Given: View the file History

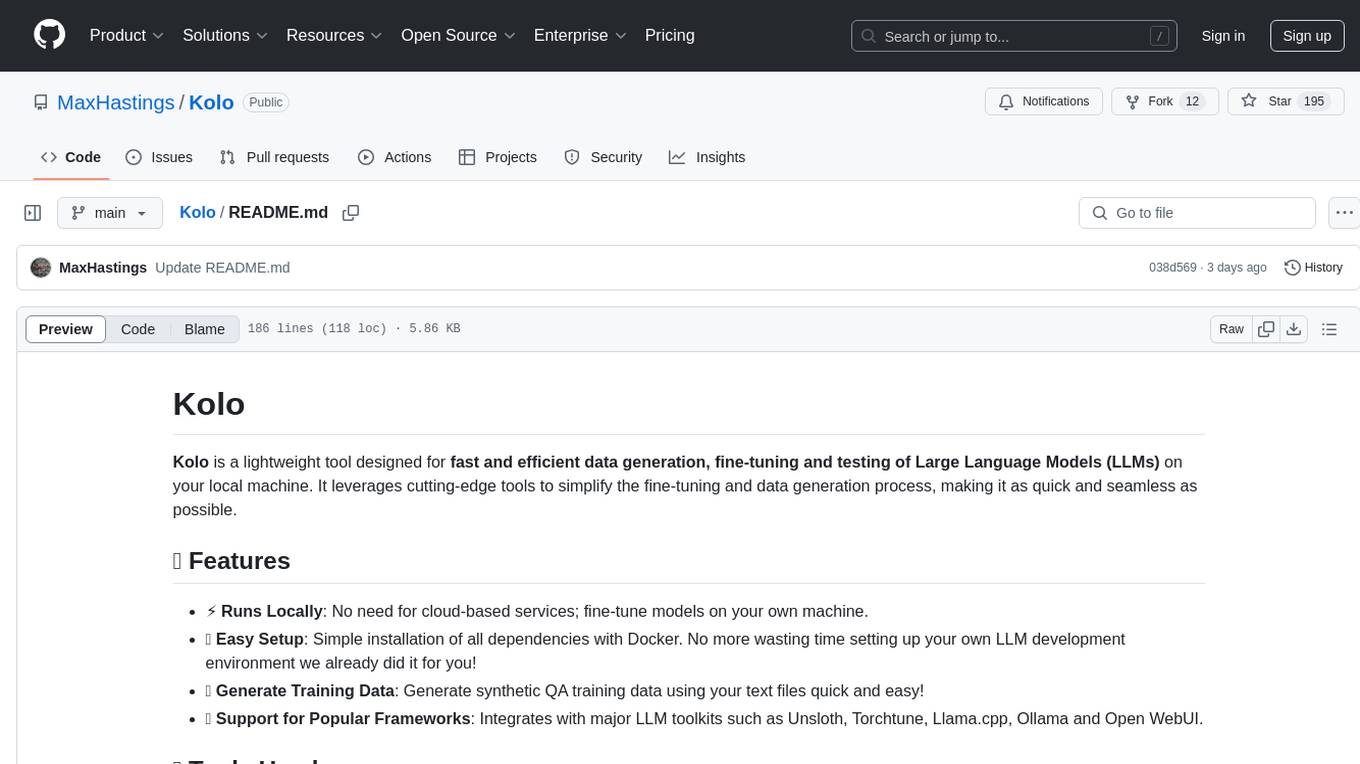Looking at the screenshot, I should [x=1313, y=267].
